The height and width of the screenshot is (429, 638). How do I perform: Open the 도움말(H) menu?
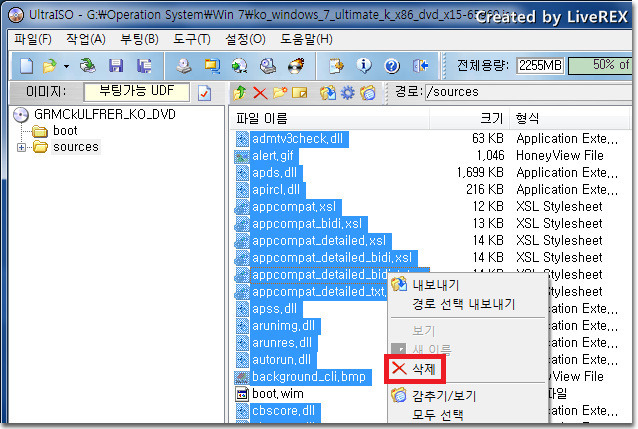click(306, 39)
